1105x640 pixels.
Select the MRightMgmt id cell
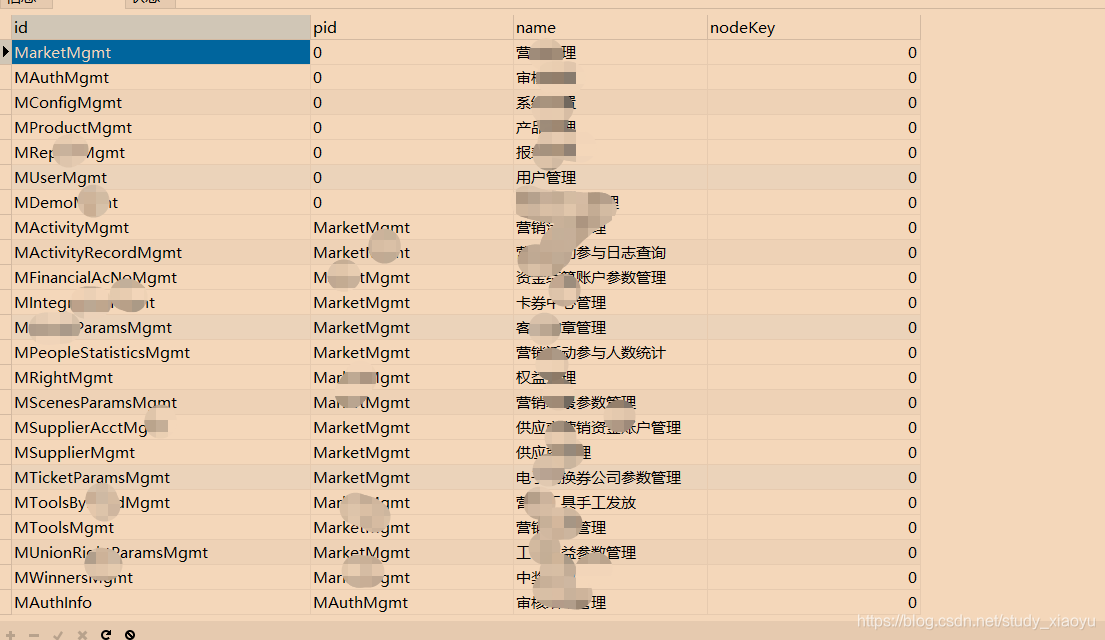tap(161, 378)
